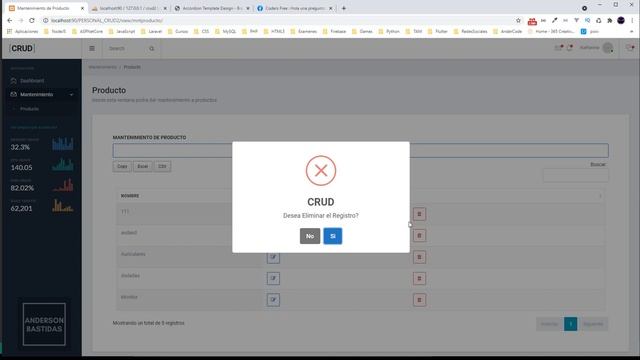Switch to the Coders Free Facebook tab
The width and height of the screenshot is (640, 360).
pos(295,8)
